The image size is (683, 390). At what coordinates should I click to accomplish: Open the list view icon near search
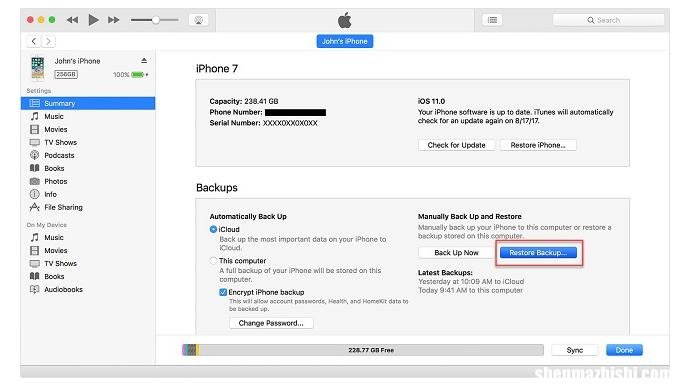tap(493, 20)
